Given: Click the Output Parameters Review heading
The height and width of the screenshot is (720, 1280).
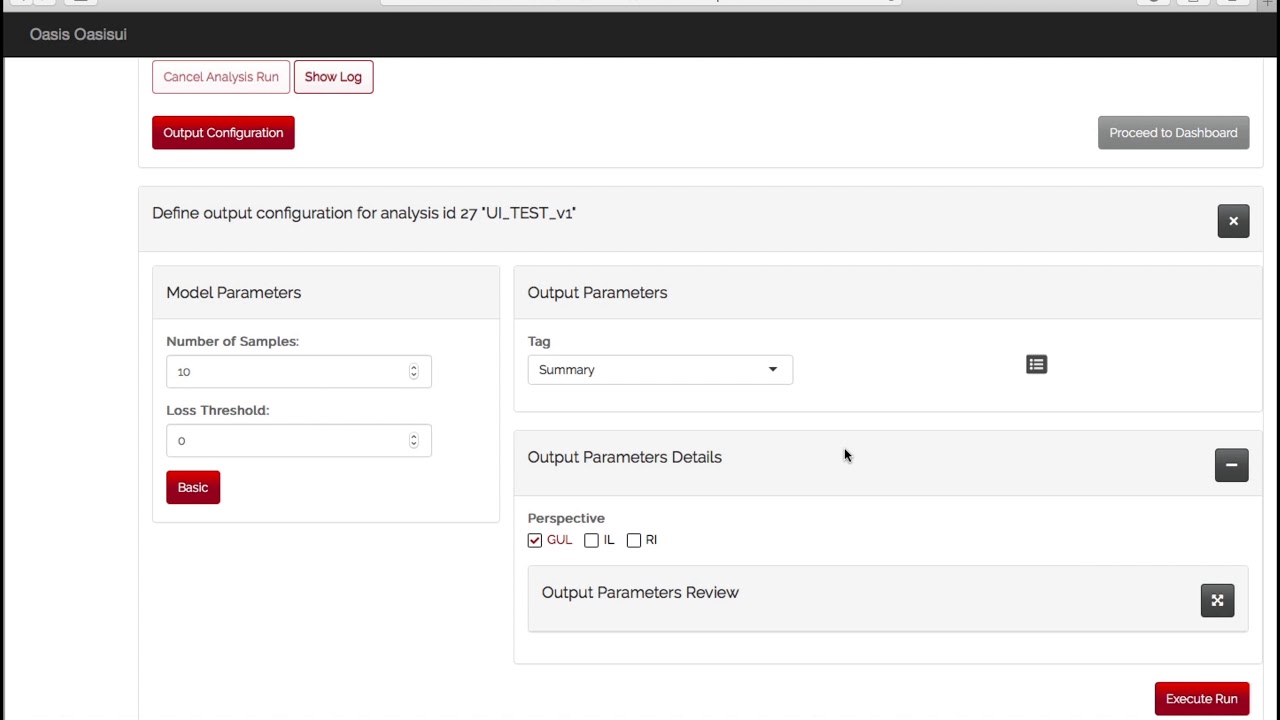Looking at the screenshot, I should [640, 592].
